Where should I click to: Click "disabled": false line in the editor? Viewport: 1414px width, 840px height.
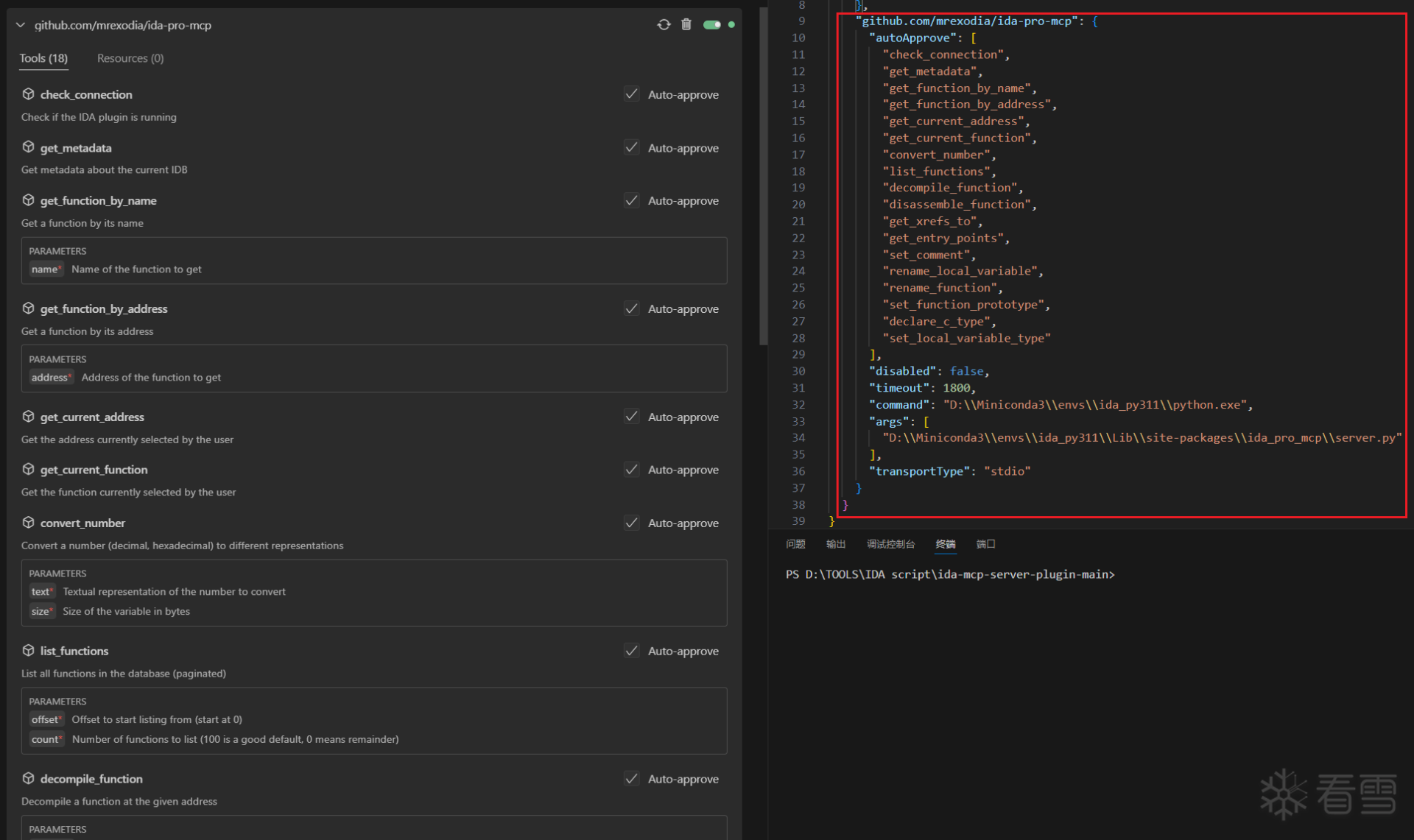click(x=929, y=371)
